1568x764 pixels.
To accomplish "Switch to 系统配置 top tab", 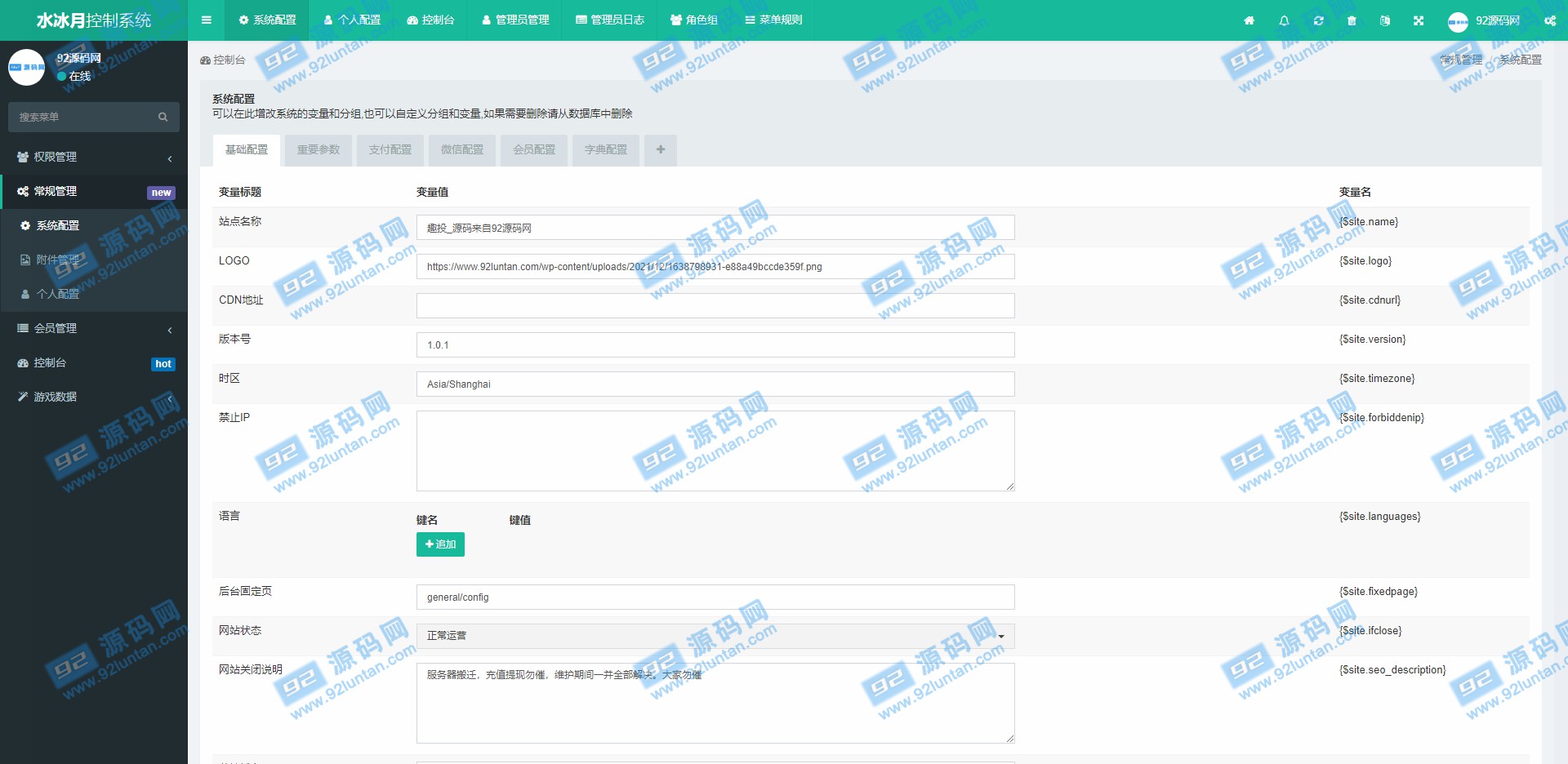I will tap(267, 20).
